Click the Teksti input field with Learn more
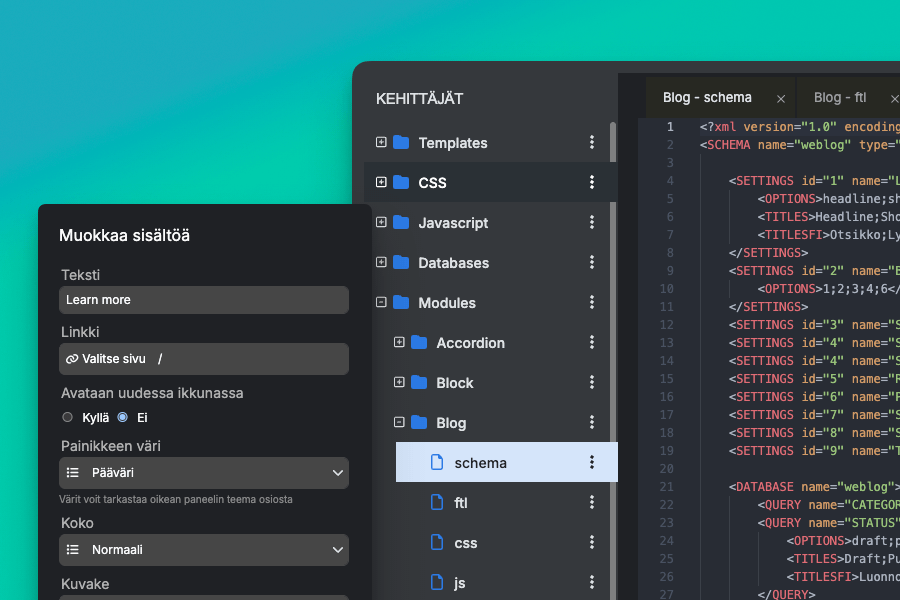Viewport: 900px width, 600px height. coord(204,300)
